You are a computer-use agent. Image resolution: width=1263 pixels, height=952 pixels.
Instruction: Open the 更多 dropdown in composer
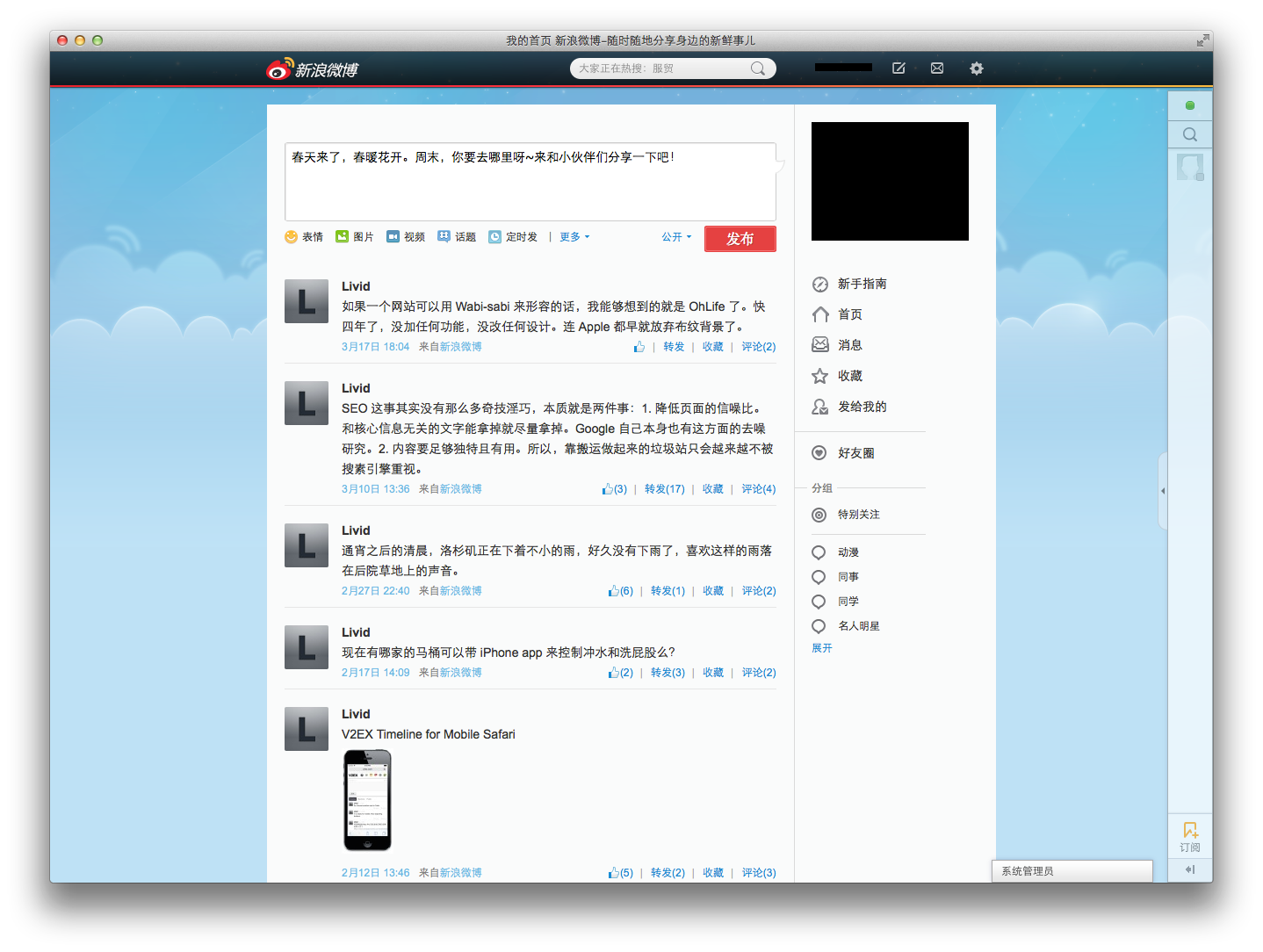point(574,237)
